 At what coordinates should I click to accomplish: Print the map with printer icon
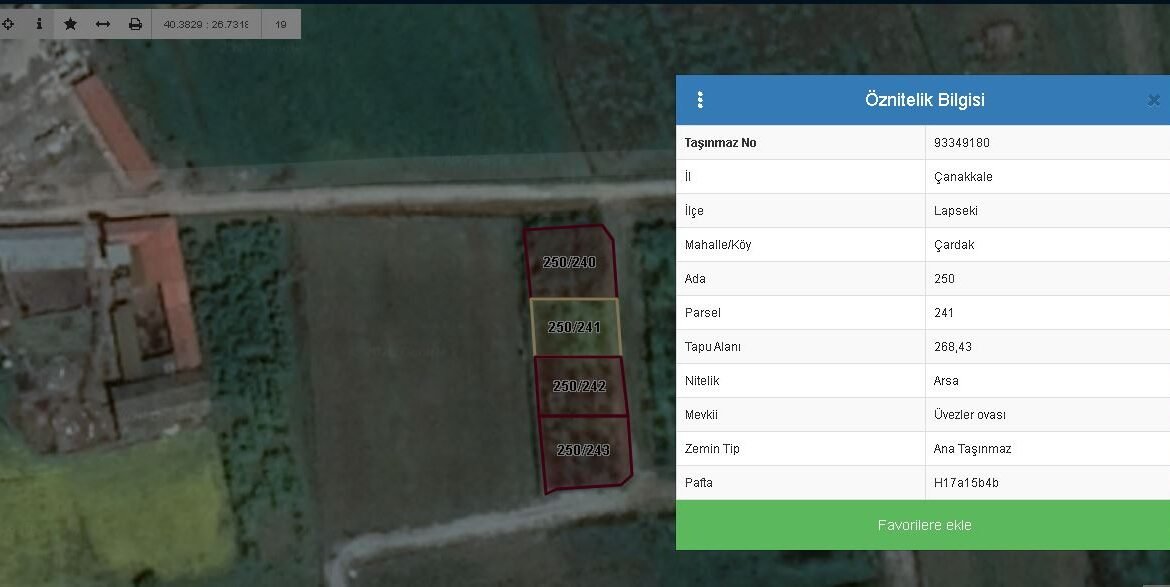point(135,23)
